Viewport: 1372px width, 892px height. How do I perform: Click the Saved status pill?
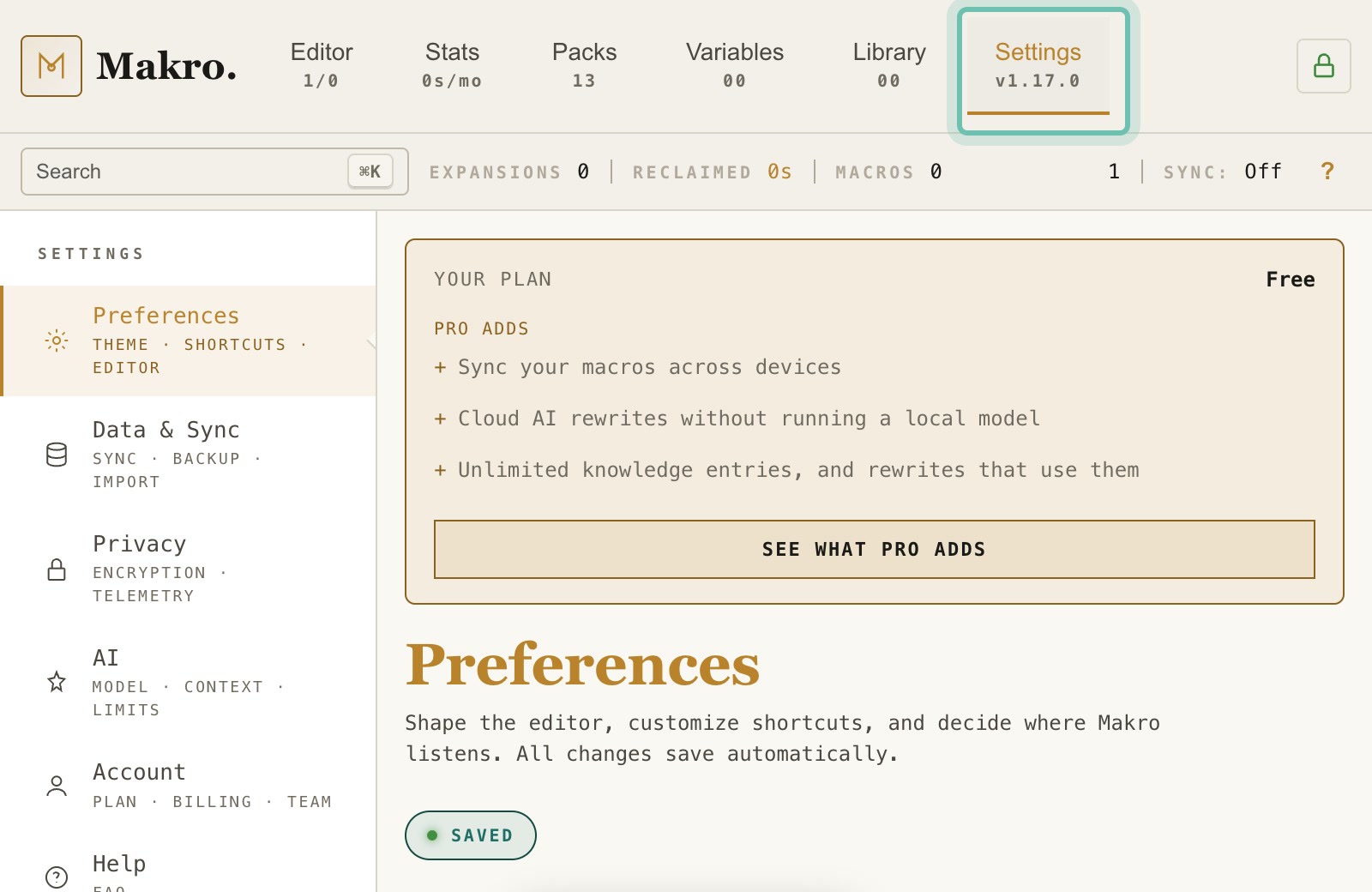click(471, 835)
